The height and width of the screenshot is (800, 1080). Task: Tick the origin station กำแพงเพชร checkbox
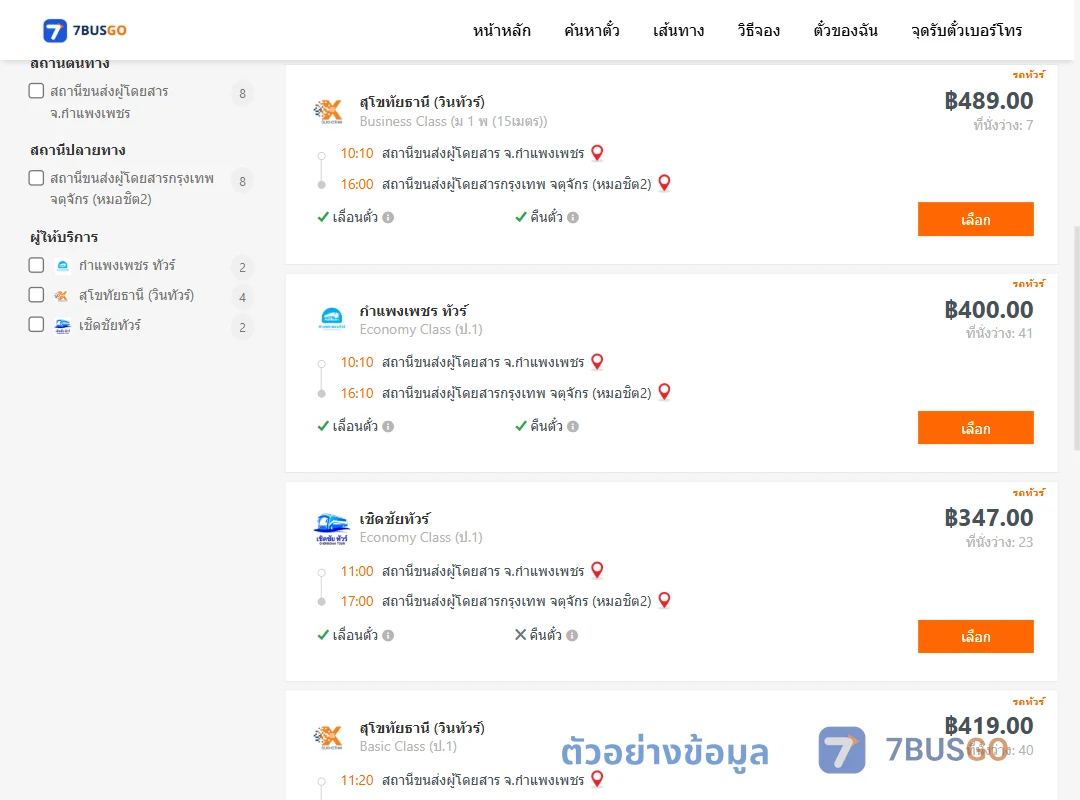click(37, 91)
